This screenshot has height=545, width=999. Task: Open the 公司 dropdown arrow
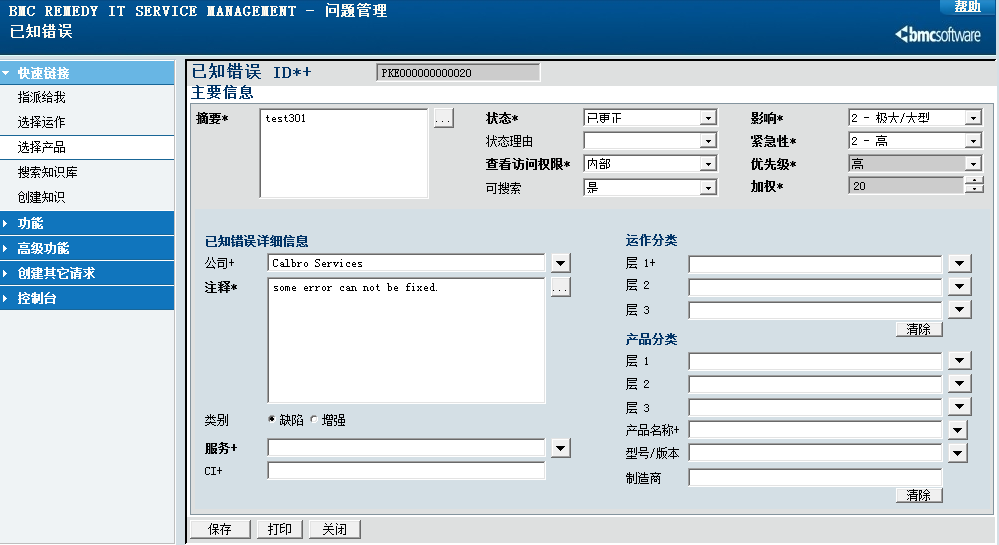click(x=560, y=263)
